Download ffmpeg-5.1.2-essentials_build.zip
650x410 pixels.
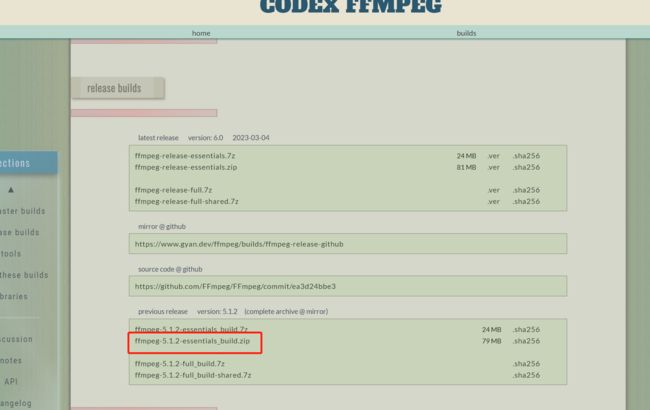(192, 341)
